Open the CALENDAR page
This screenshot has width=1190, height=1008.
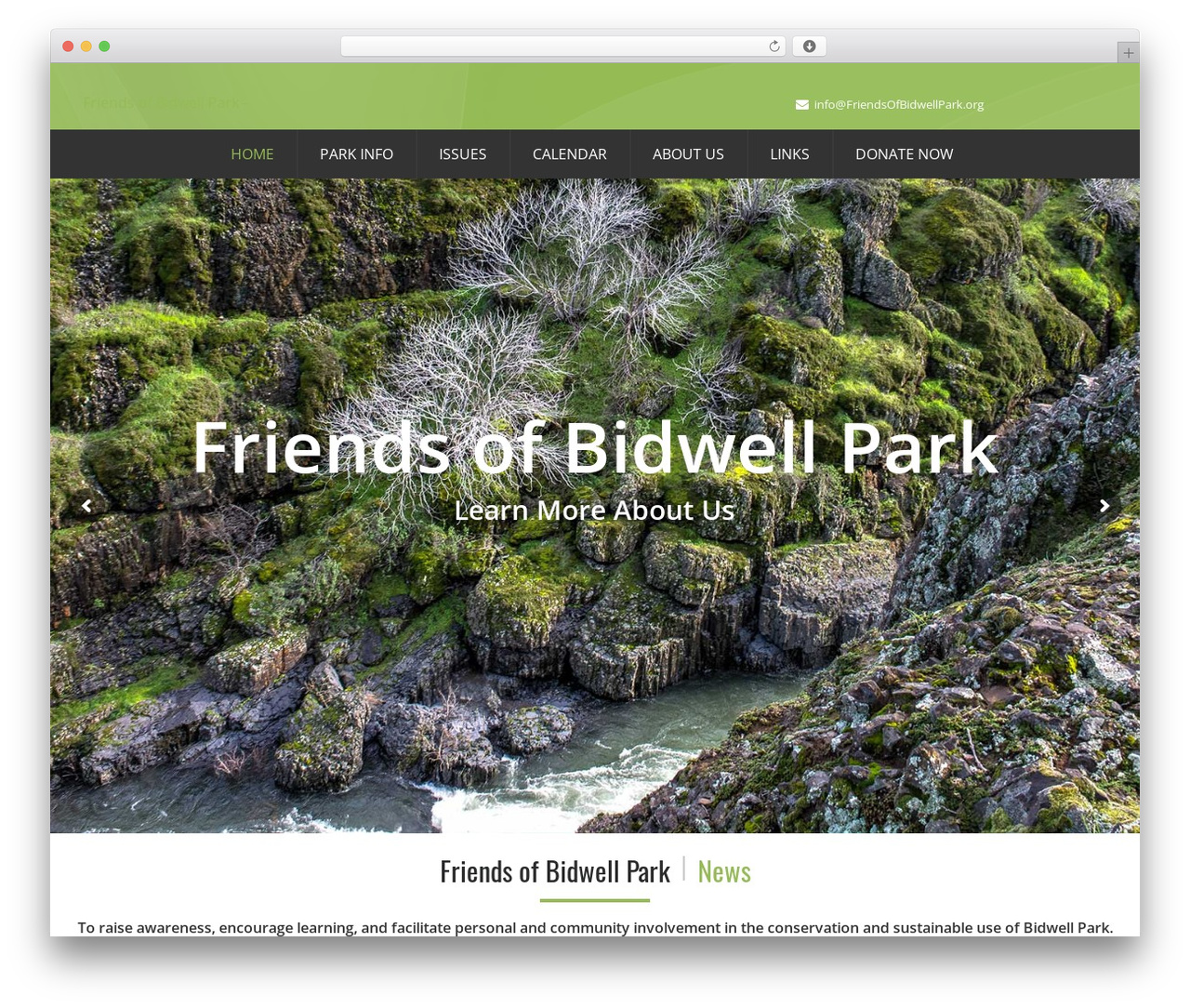point(570,154)
